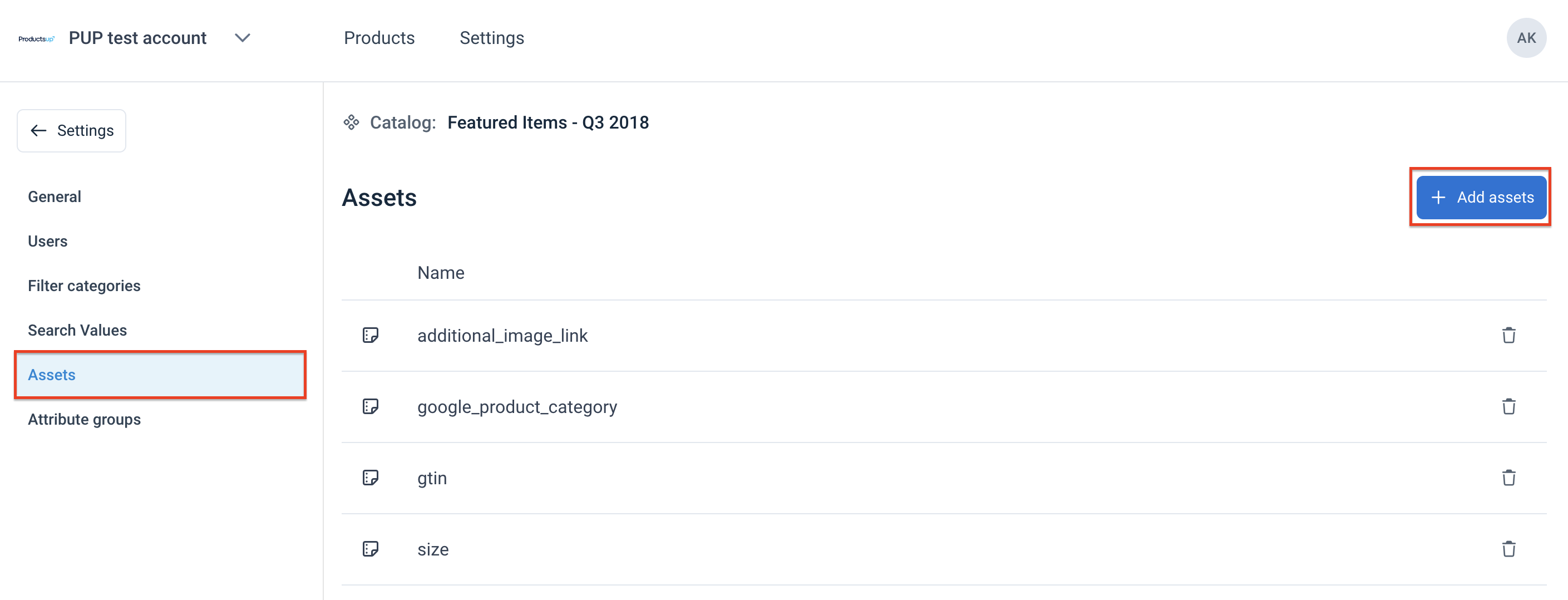Image resolution: width=1568 pixels, height=600 pixels.
Task: Open the Settings menu item
Action: click(492, 38)
